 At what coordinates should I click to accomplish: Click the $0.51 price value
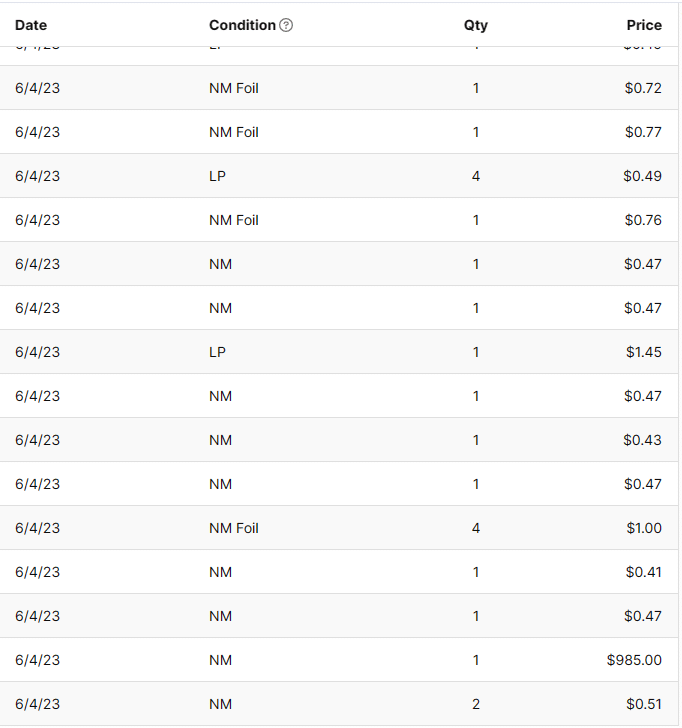click(643, 704)
